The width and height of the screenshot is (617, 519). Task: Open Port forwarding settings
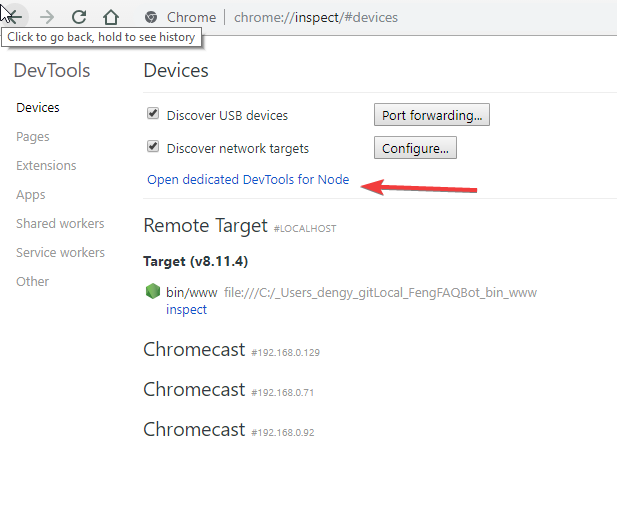coord(432,115)
